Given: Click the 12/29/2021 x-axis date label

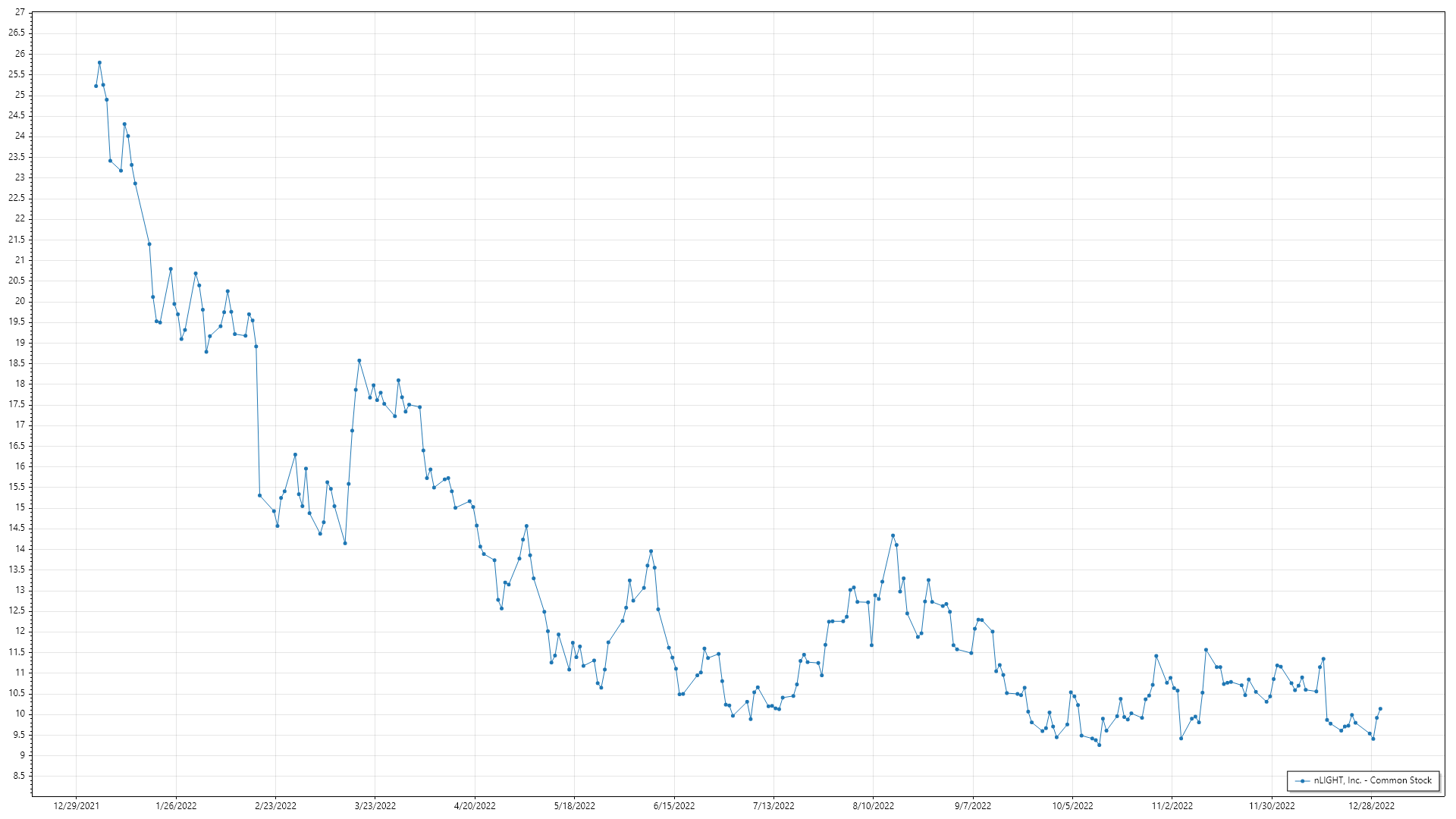Looking at the screenshot, I should 76,806.
